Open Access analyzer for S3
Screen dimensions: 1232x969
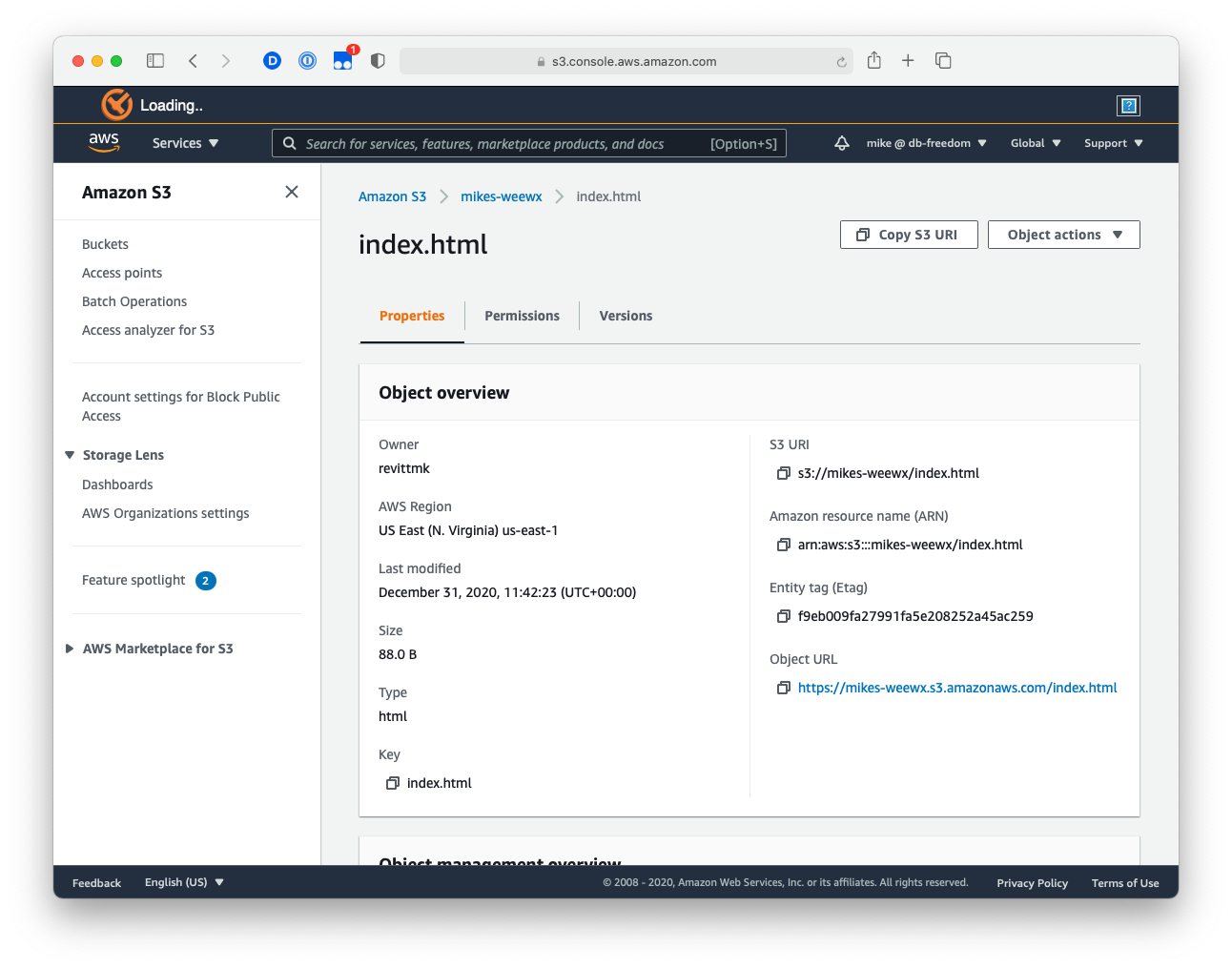(x=148, y=330)
